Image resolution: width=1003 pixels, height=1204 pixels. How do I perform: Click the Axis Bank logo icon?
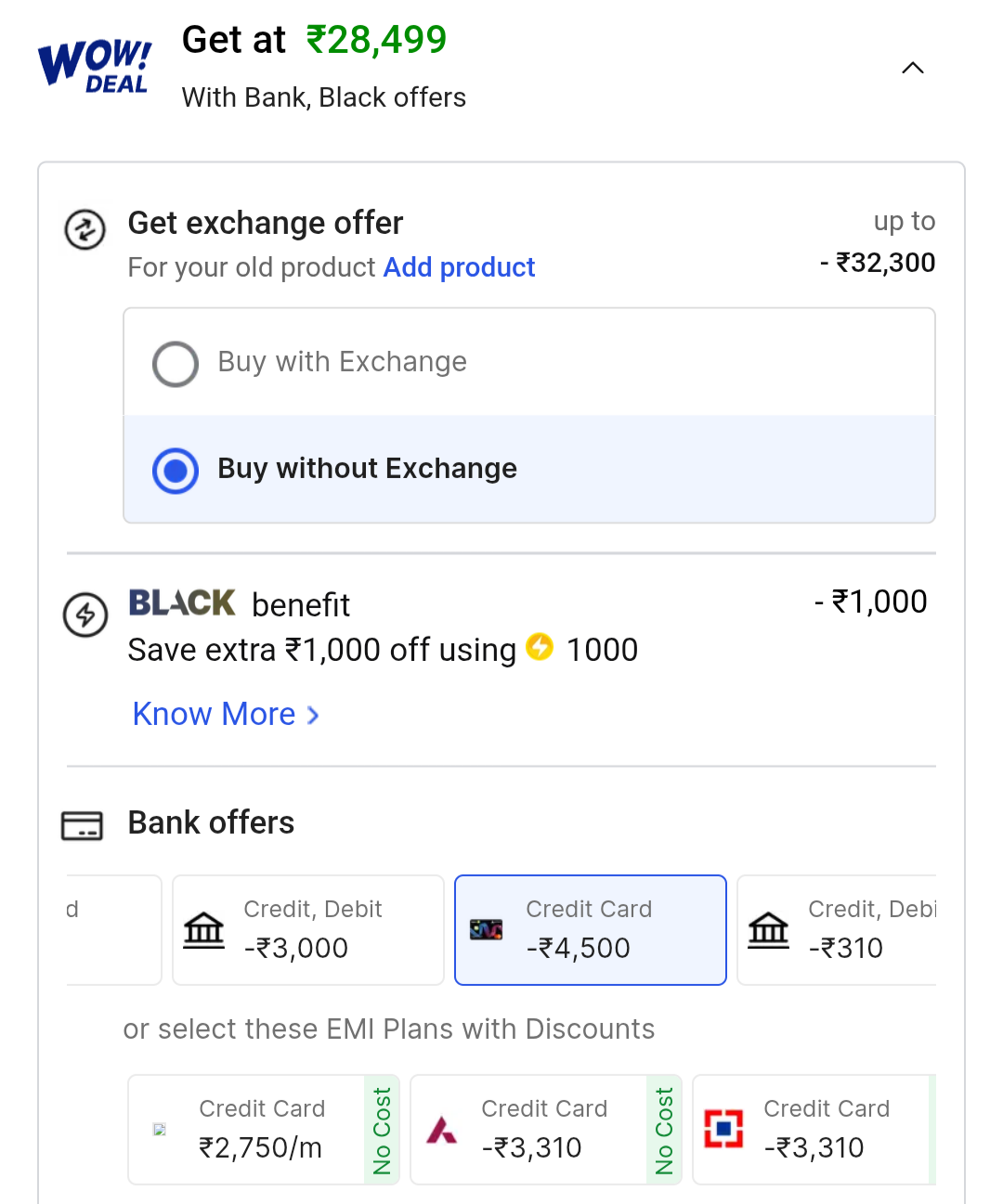click(x=441, y=1130)
